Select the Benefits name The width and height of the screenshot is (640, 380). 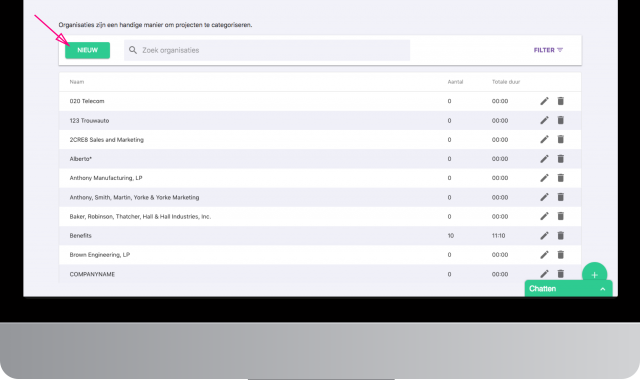(x=80, y=236)
